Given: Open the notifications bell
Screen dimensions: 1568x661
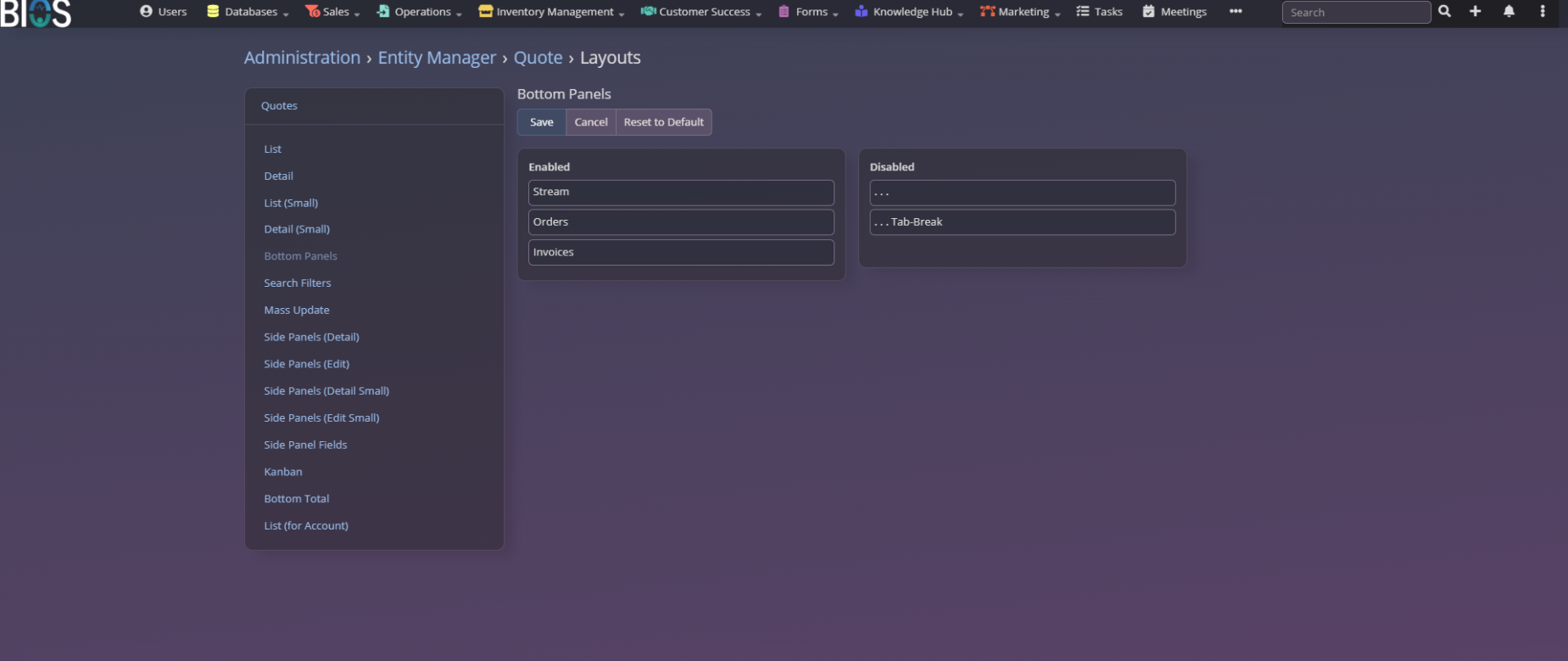Looking at the screenshot, I should (x=1509, y=12).
